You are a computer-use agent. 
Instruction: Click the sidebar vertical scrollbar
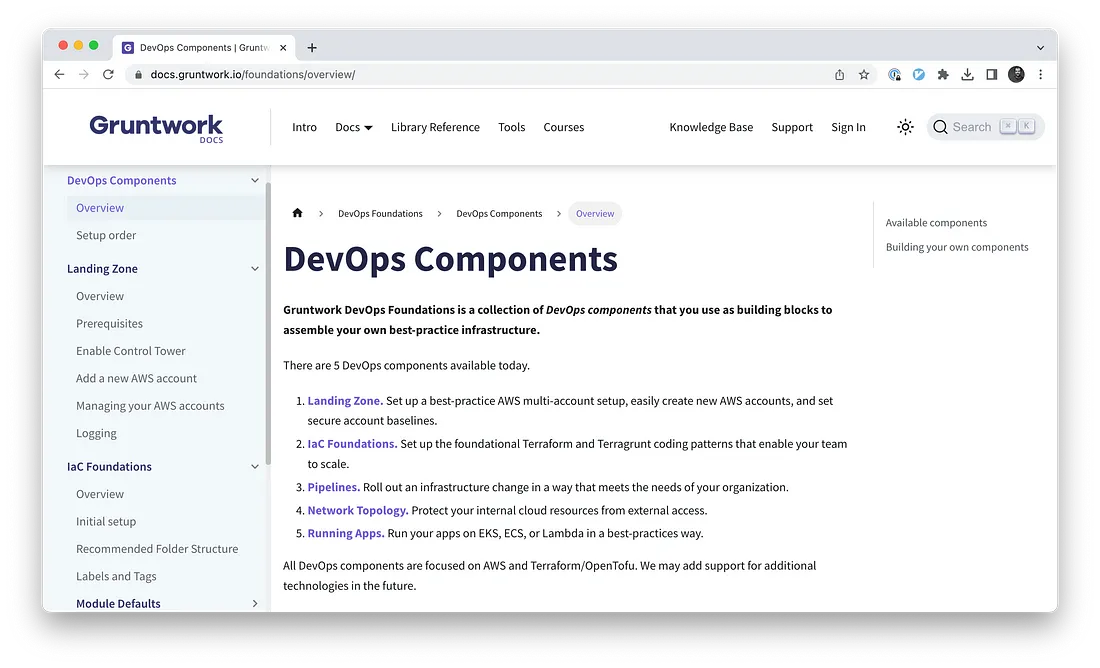(x=268, y=323)
